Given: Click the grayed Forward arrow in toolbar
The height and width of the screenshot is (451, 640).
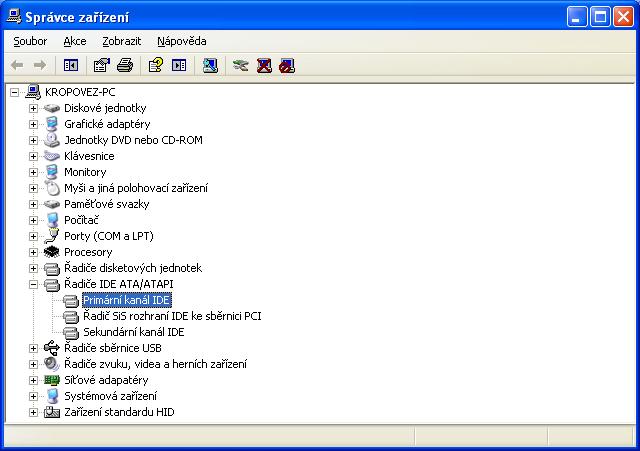Looking at the screenshot, I should pos(40,65).
